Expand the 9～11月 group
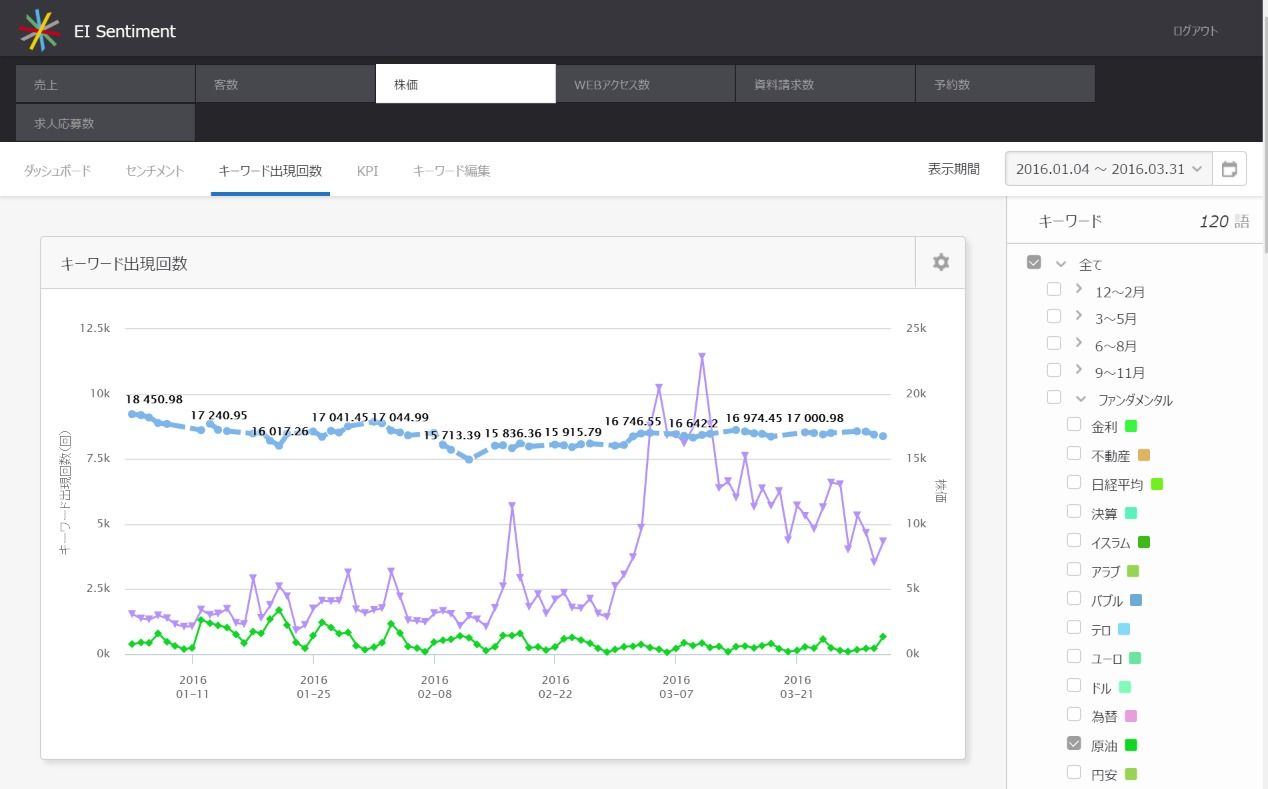The width and height of the screenshot is (1268, 789). [1079, 369]
